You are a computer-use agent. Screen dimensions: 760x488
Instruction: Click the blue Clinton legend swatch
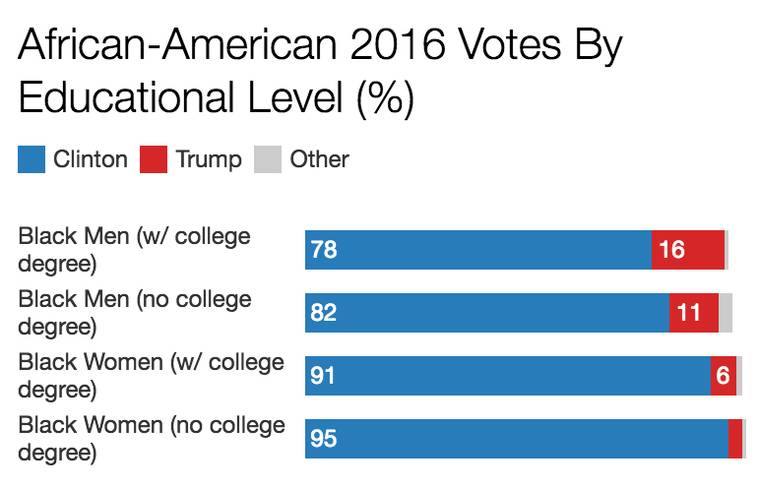32,159
